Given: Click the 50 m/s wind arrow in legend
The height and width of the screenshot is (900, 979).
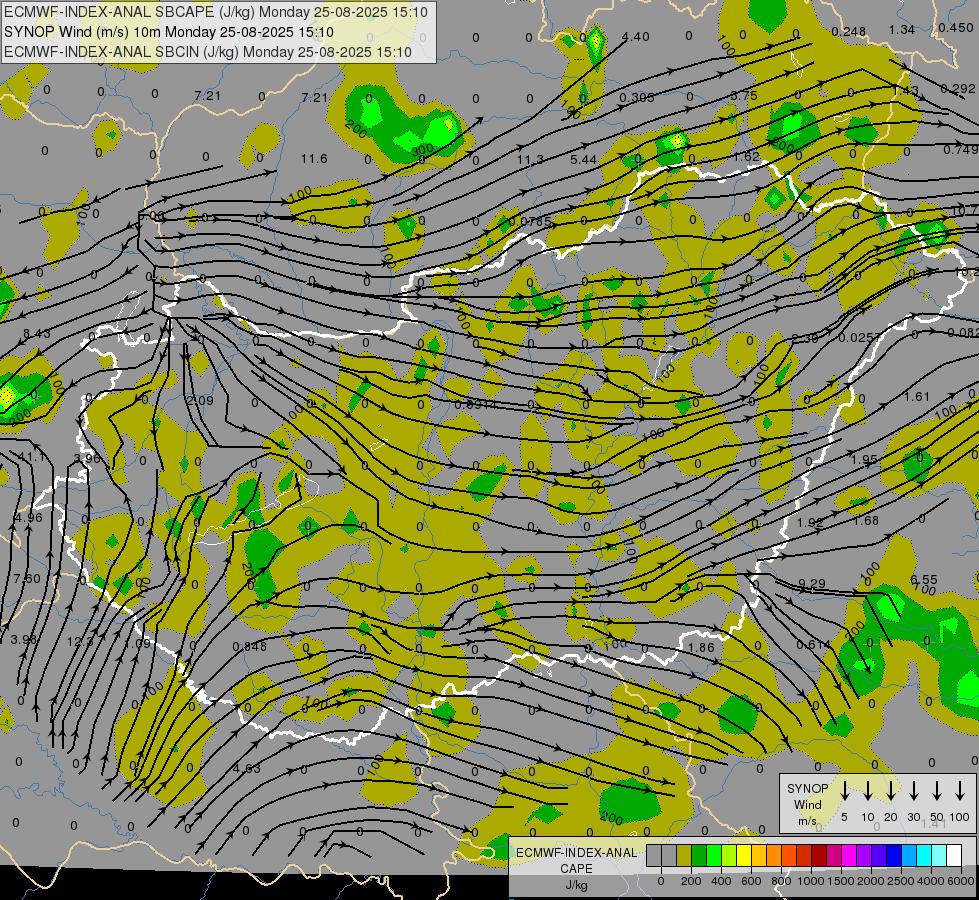Looking at the screenshot, I should pyautogui.click(x=937, y=791).
